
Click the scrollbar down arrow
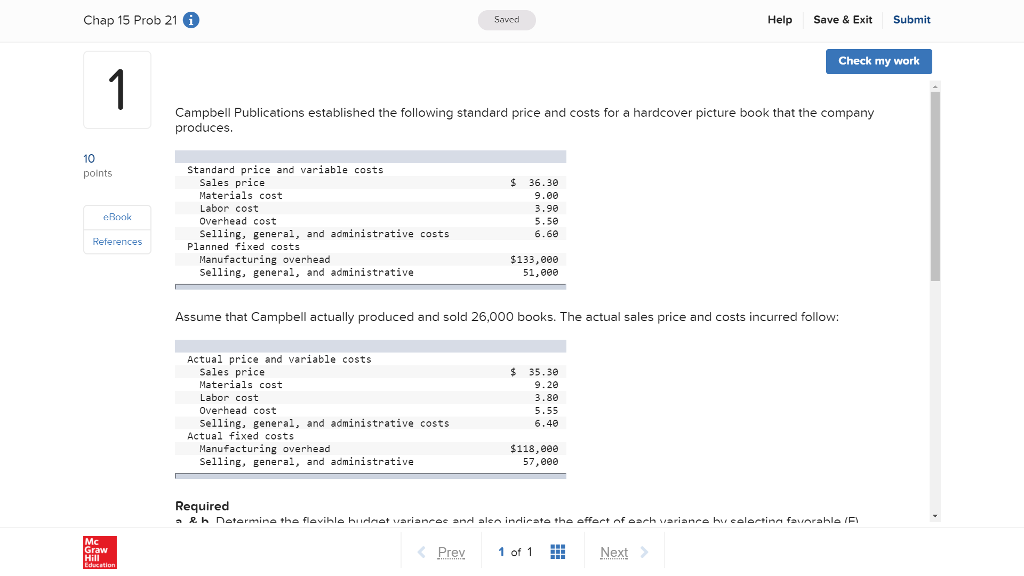935,516
